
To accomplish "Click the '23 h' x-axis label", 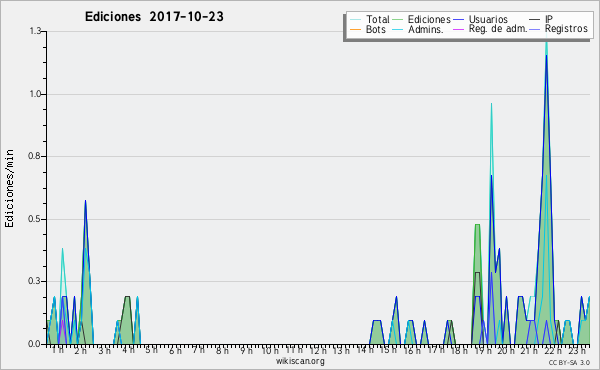I will tap(577, 350).
